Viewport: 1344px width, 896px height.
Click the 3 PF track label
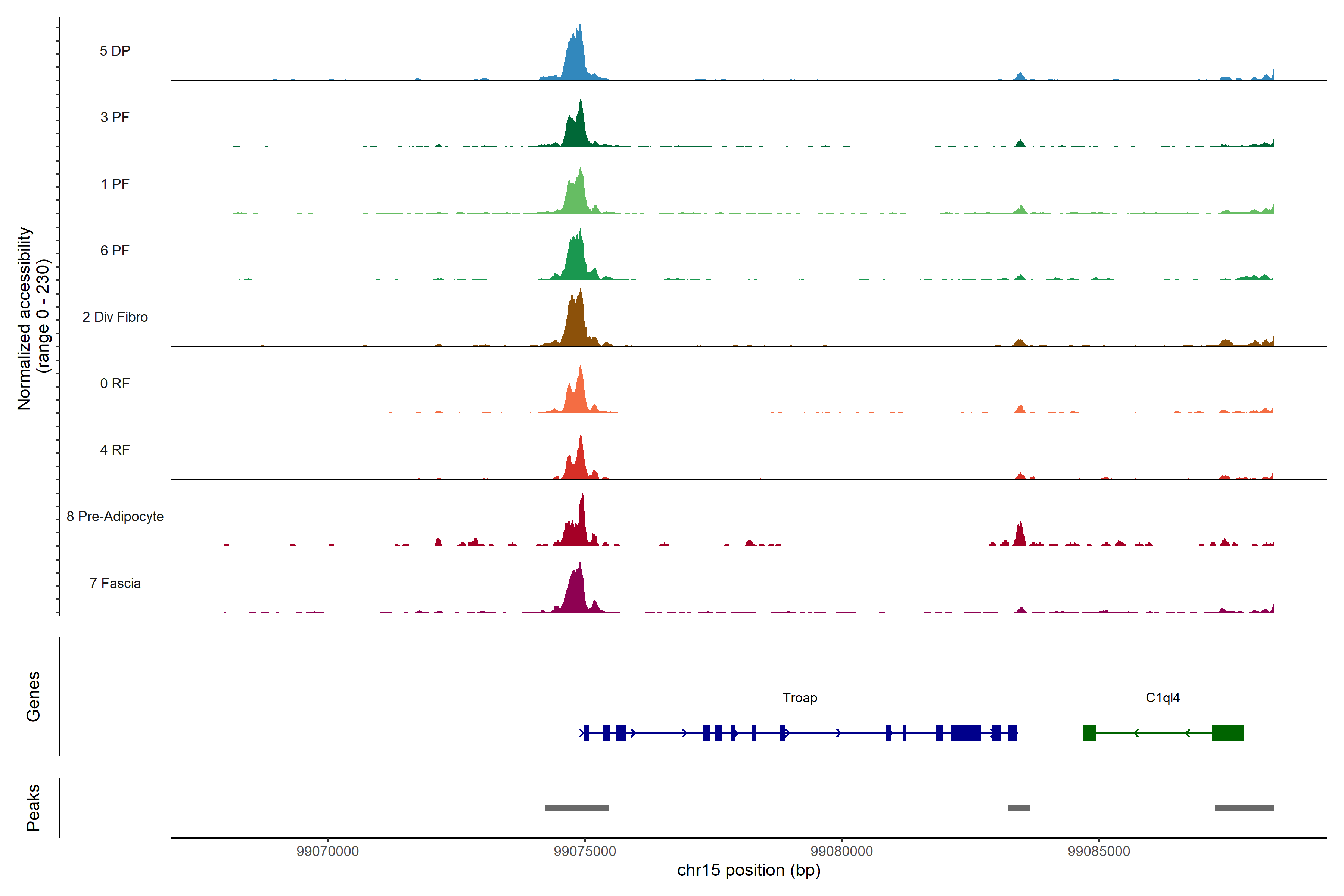115,117
